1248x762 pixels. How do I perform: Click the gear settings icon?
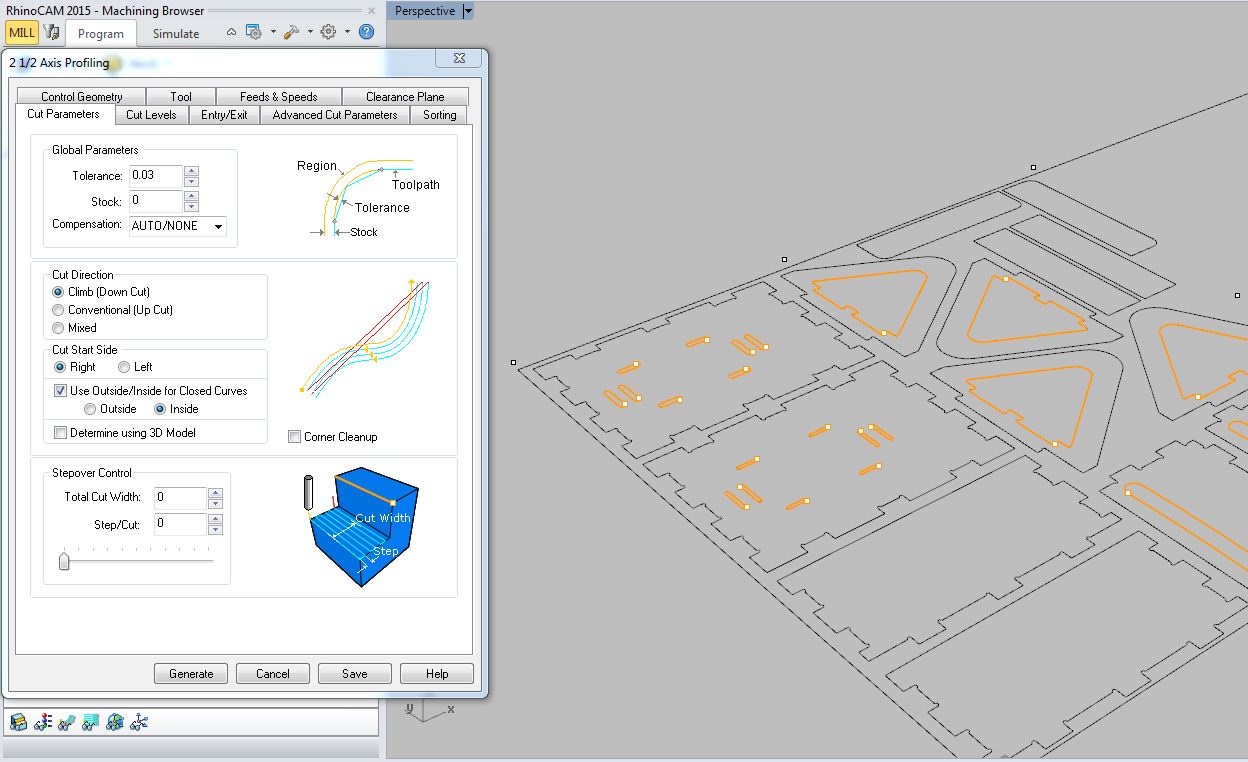tap(328, 32)
